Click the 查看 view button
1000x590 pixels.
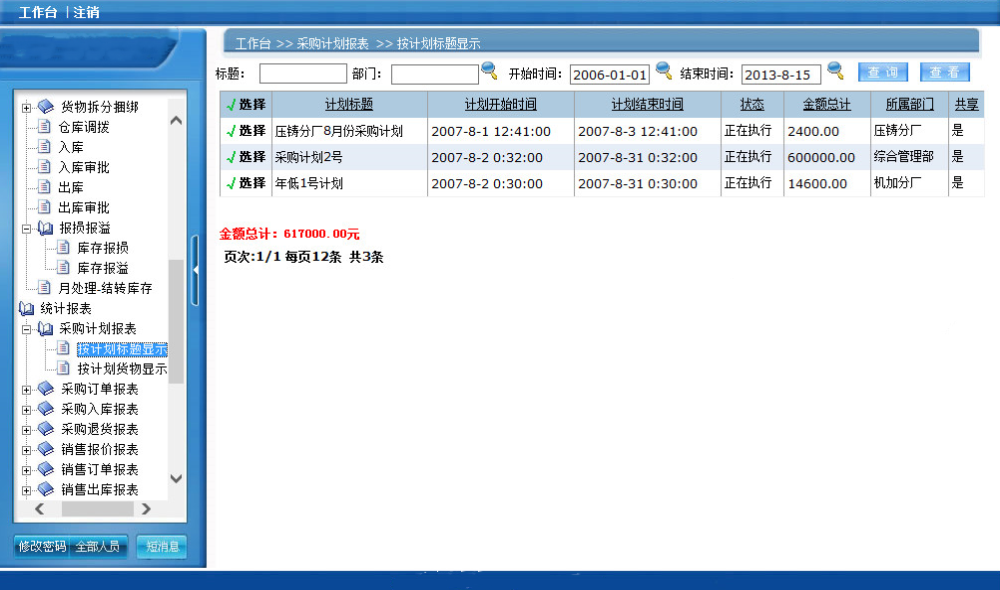(x=945, y=72)
